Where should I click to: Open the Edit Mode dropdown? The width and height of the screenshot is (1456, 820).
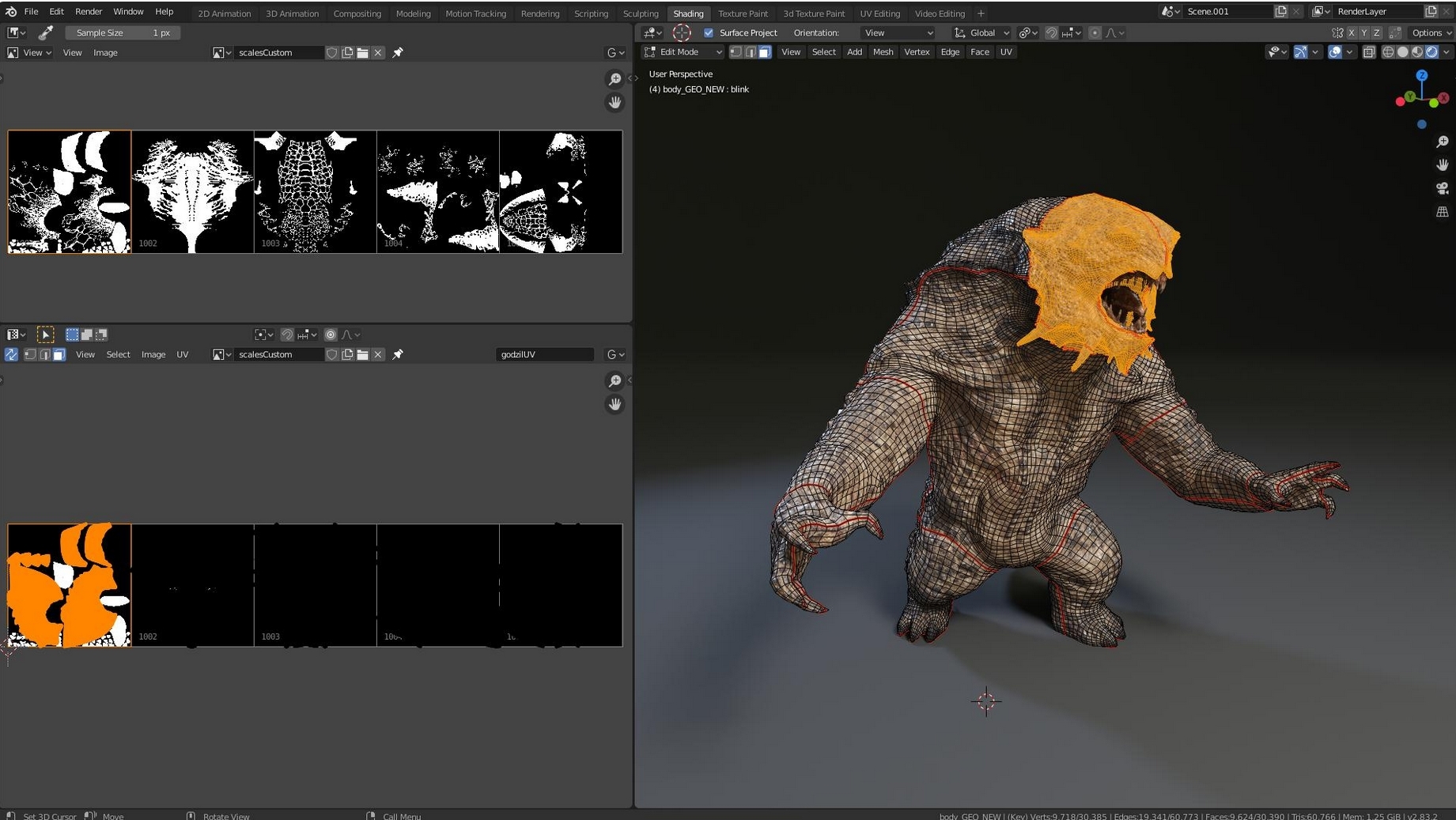pyautogui.click(x=682, y=51)
